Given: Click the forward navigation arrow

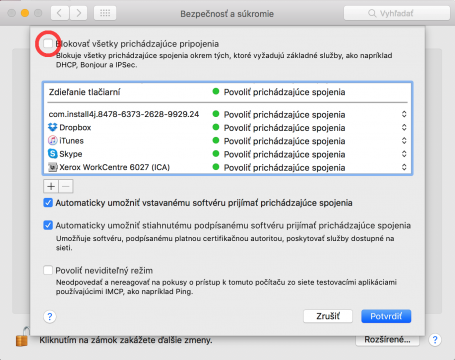Looking at the screenshot, I should point(79,13).
